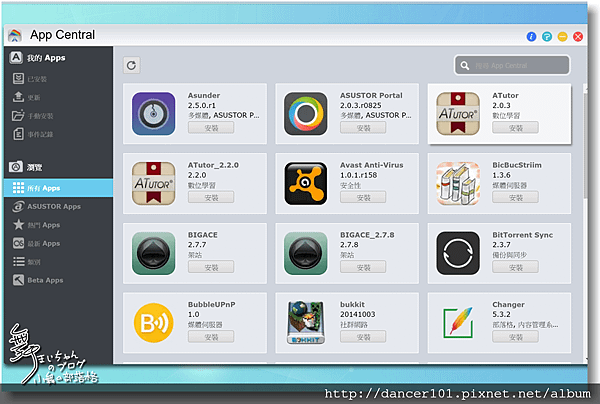Install ASUSTOR Portal via 安裝 button

[x=363, y=128]
